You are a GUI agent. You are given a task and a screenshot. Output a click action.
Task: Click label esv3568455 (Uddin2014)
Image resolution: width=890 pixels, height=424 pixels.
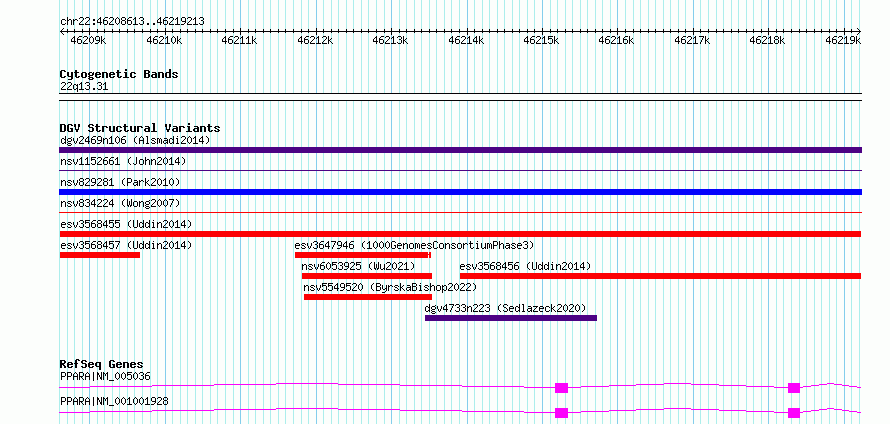pyautogui.click(x=126, y=224)
